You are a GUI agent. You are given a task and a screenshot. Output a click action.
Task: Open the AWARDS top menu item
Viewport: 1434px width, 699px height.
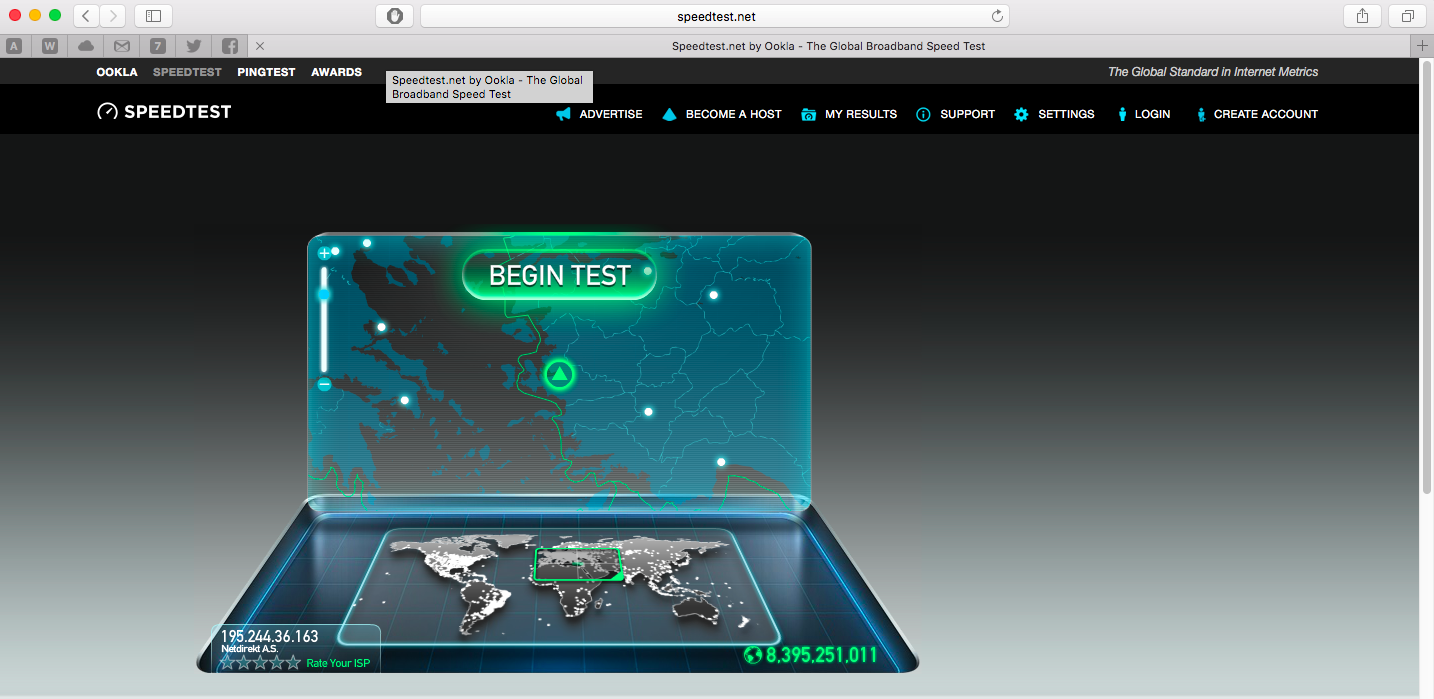(336, 72)
